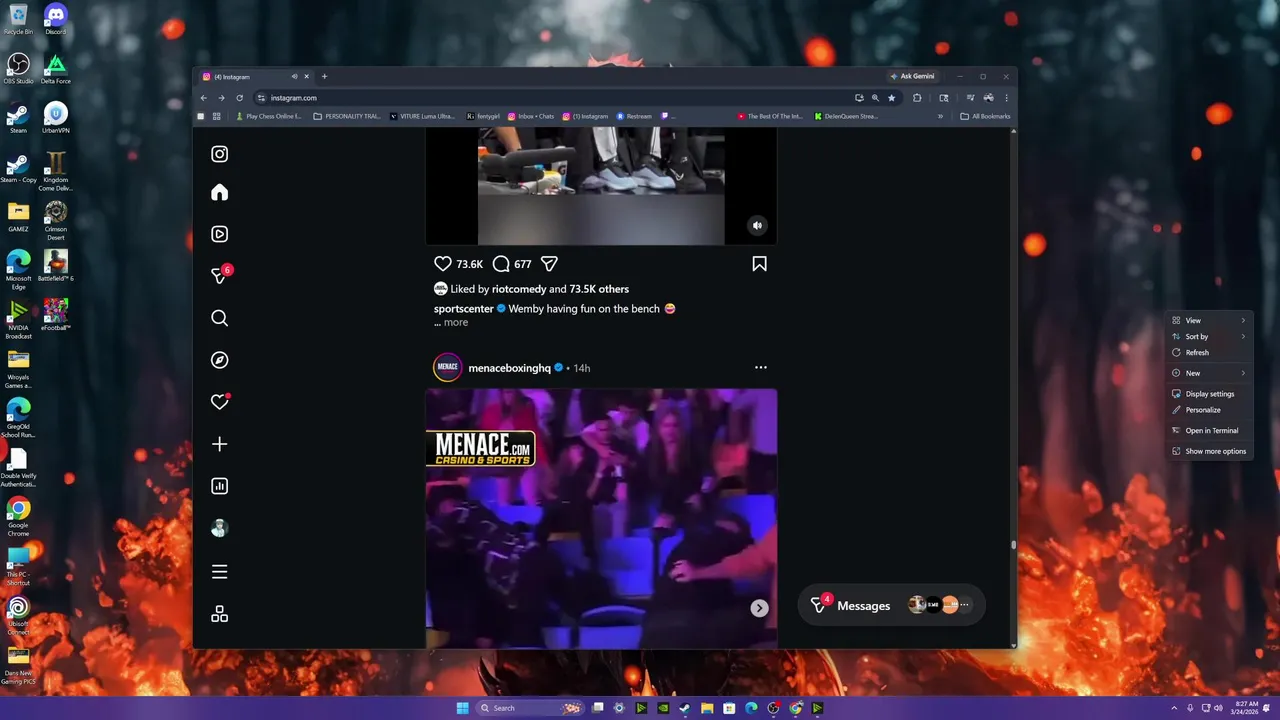Open 'Inbox • Chats' bookmark
Screen dimensions: 1280x720
pyautogui.click(x=530, y=116)
